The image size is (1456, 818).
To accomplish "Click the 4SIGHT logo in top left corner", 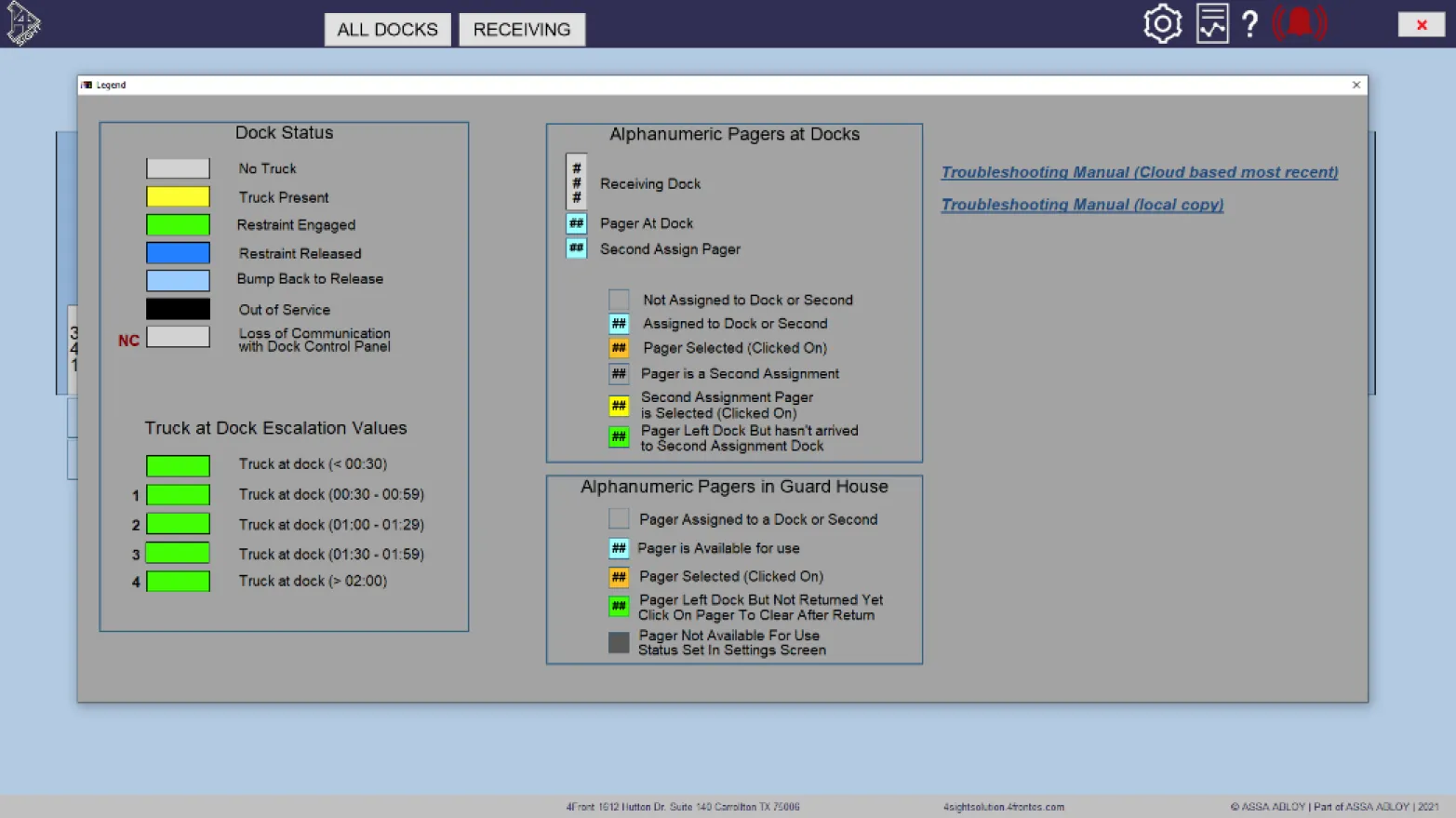I will click(x=22, y=23).
